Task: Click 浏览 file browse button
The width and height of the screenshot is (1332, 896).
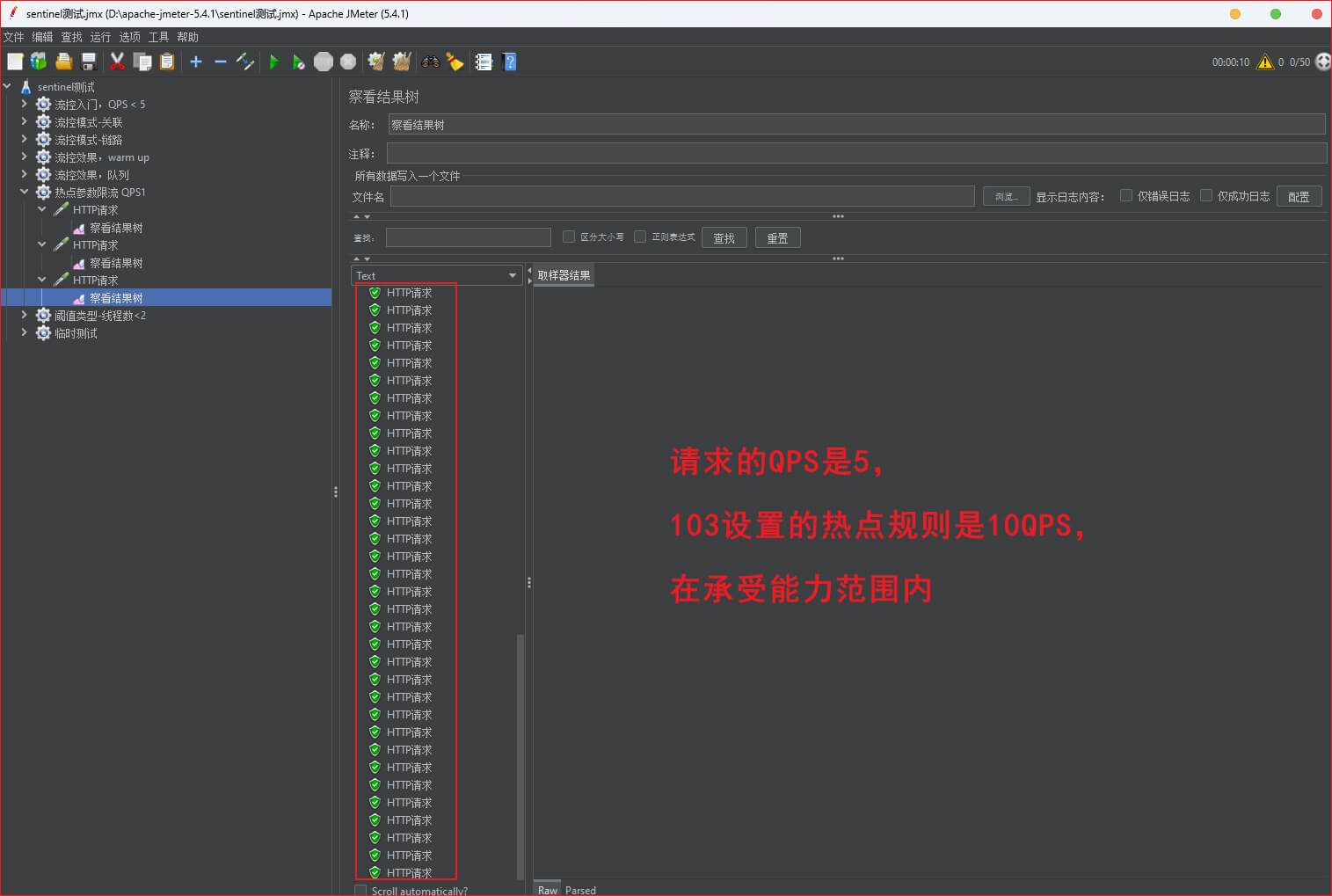Action: tap(1006, 196)
